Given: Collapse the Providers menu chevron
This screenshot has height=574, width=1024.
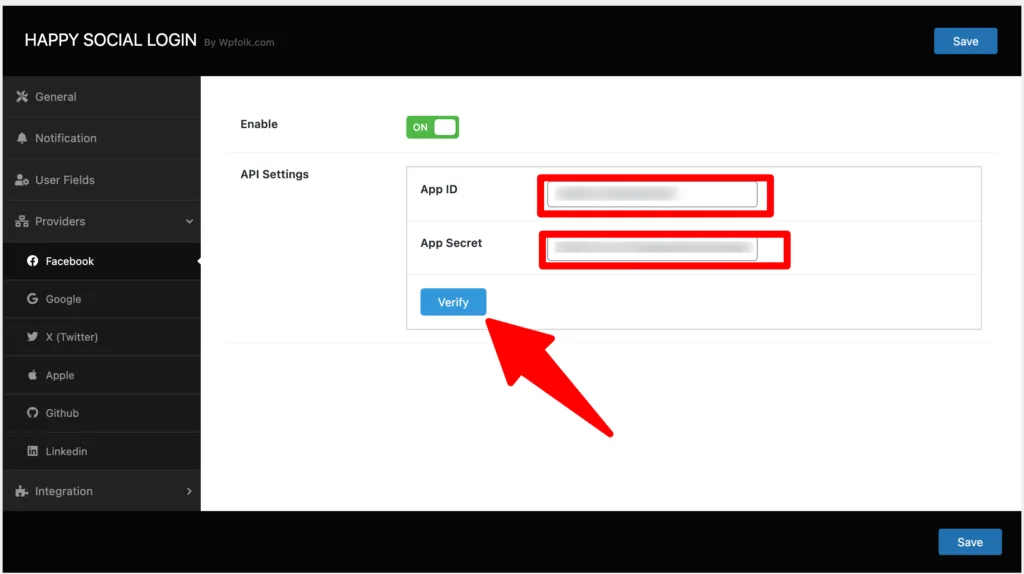Looking at the screenshot, I should coord(189,221).
